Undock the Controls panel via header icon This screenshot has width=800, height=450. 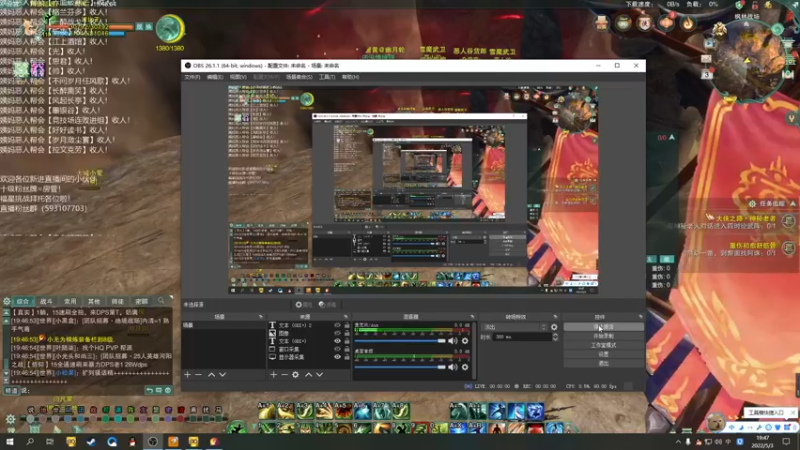(640, 317)
